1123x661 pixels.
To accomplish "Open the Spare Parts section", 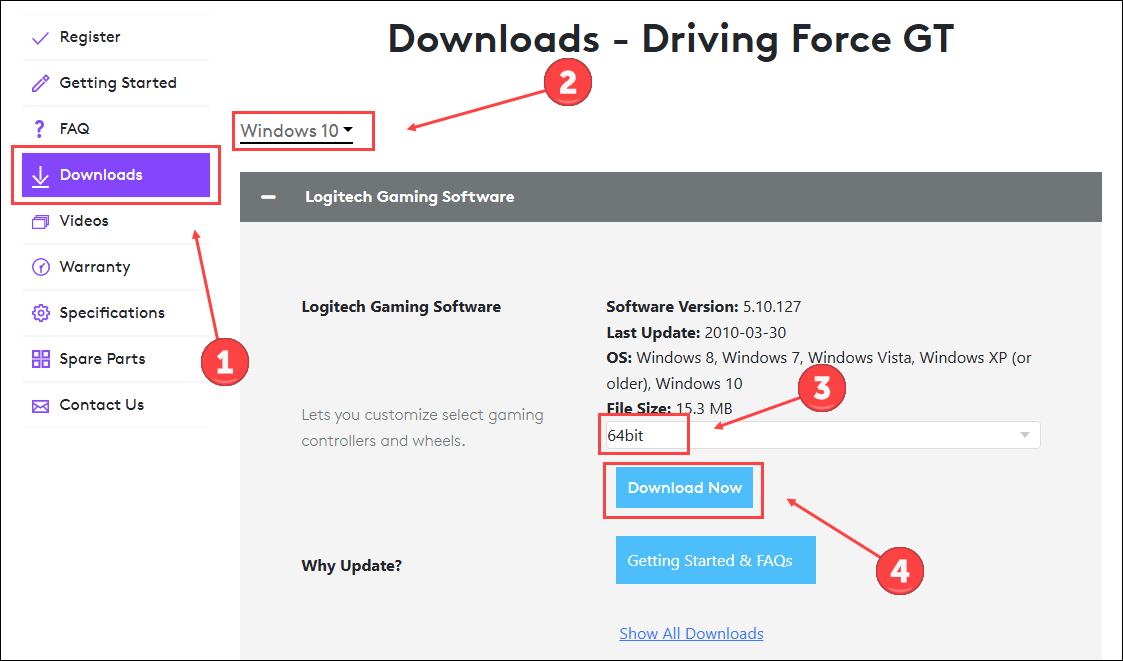I will click(116, 359).
